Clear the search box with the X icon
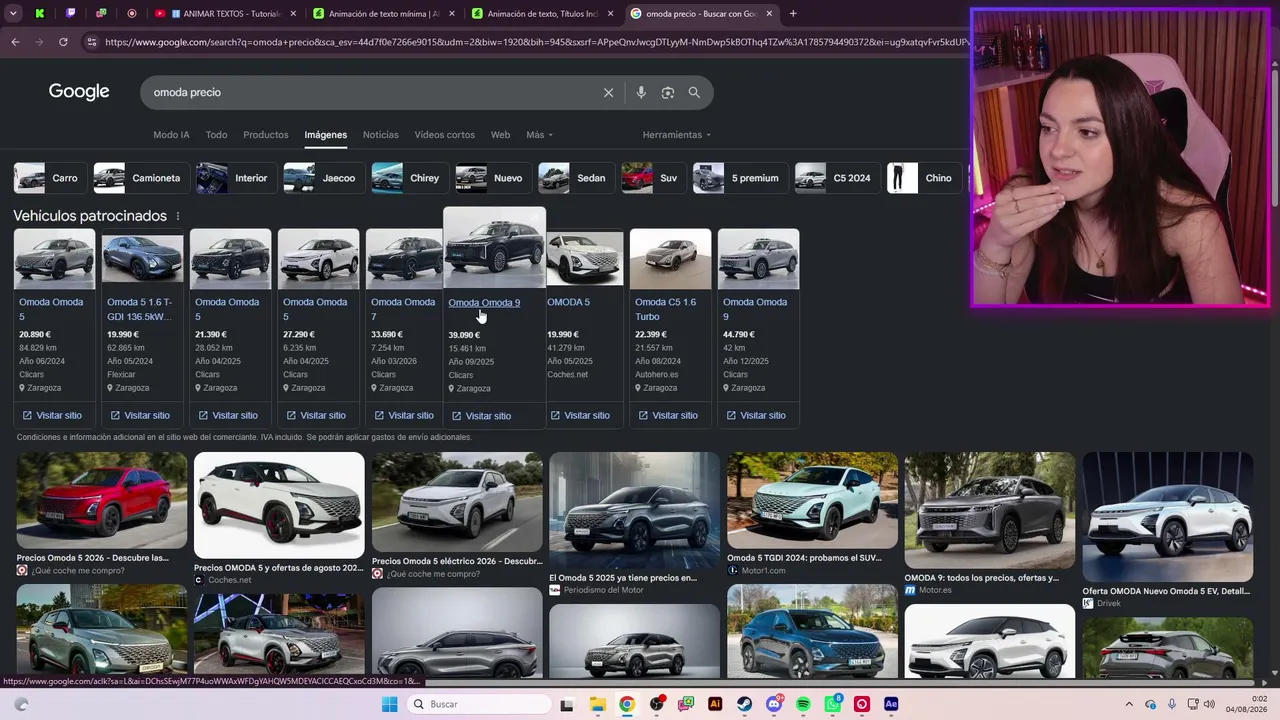The height and width of the screenshot is (720, 1280). pos(608,93)
